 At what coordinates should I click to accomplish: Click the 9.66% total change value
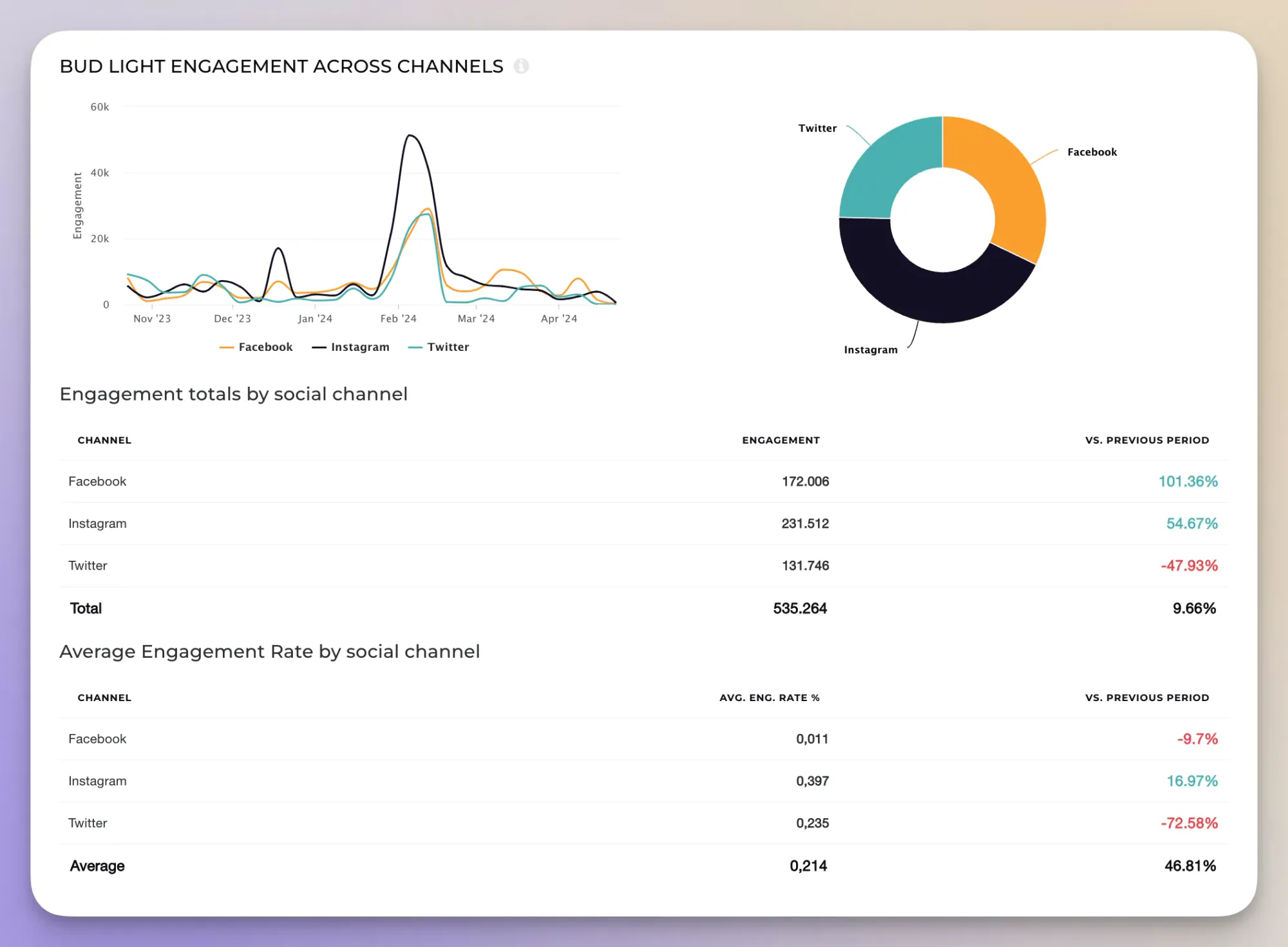tap(1194, 608)
